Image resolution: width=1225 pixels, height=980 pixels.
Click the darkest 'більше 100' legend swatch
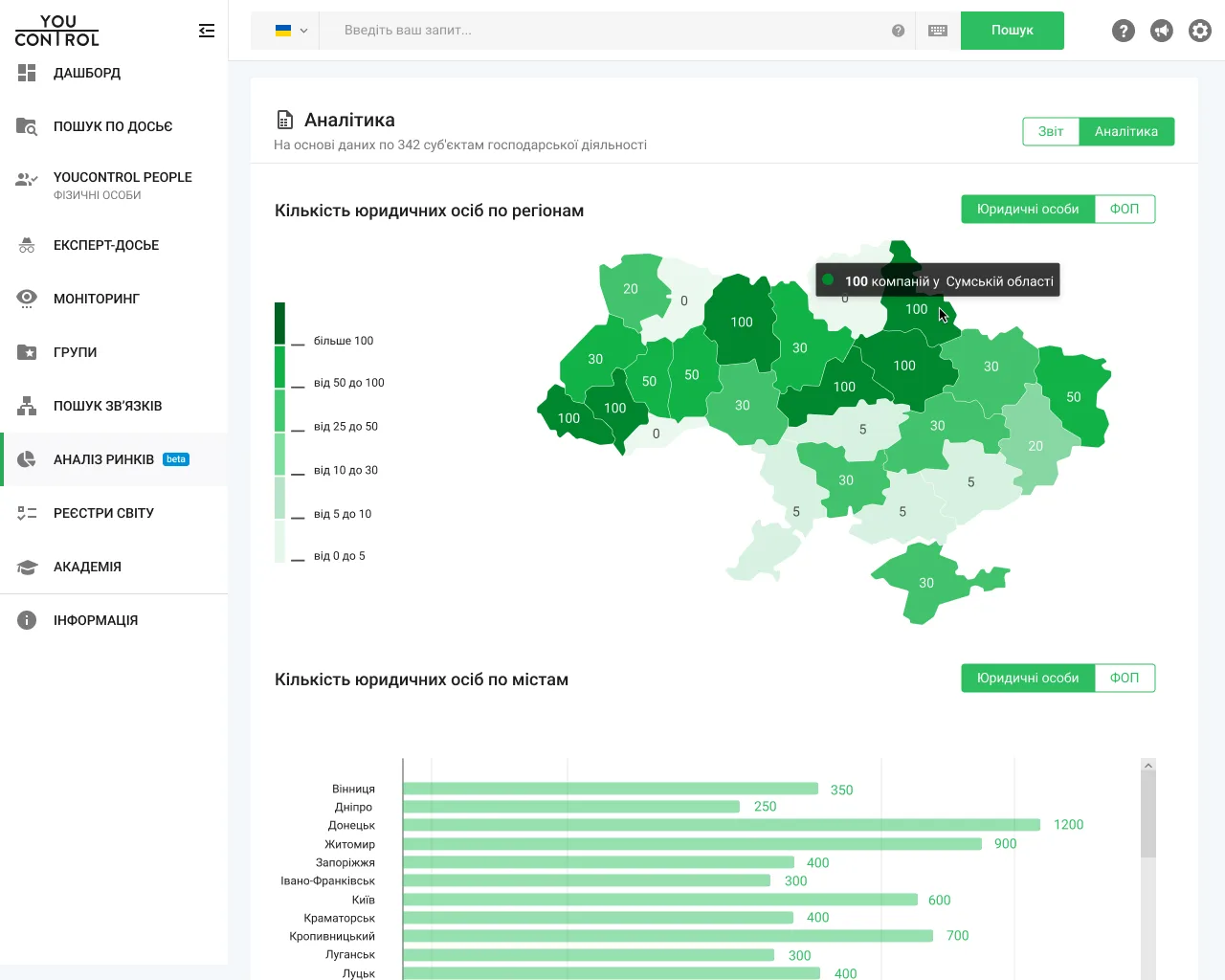click(279, 323)
